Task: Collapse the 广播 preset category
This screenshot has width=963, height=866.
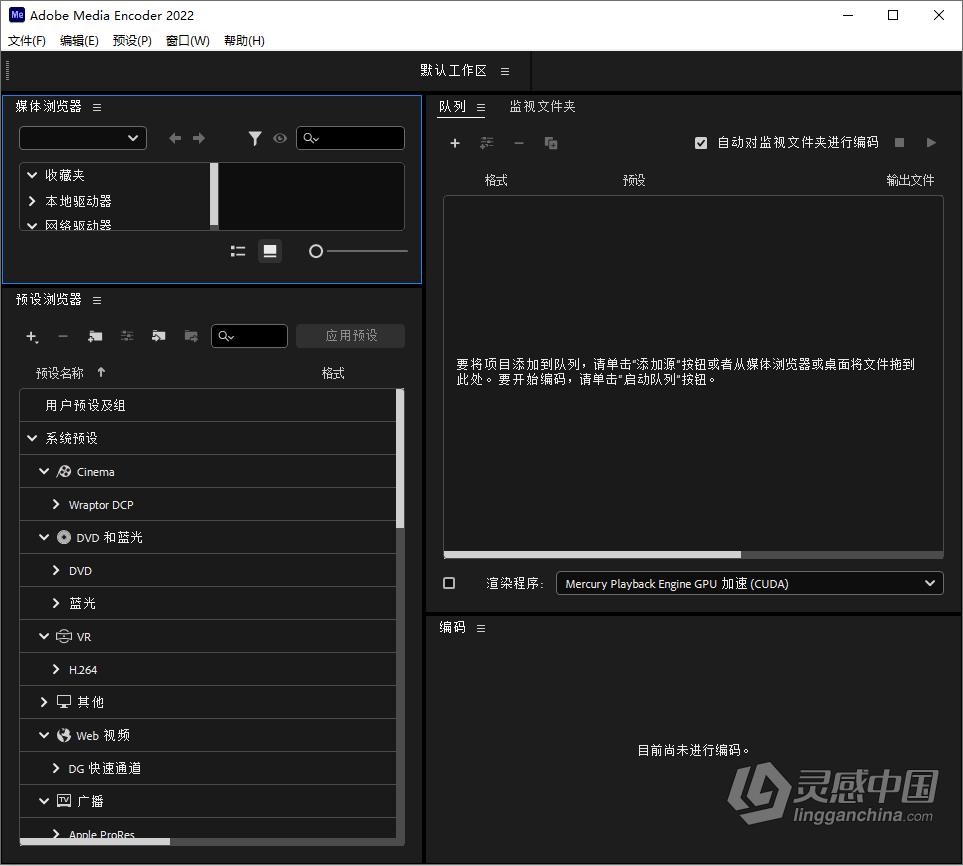Action: [x=44, y=801]
